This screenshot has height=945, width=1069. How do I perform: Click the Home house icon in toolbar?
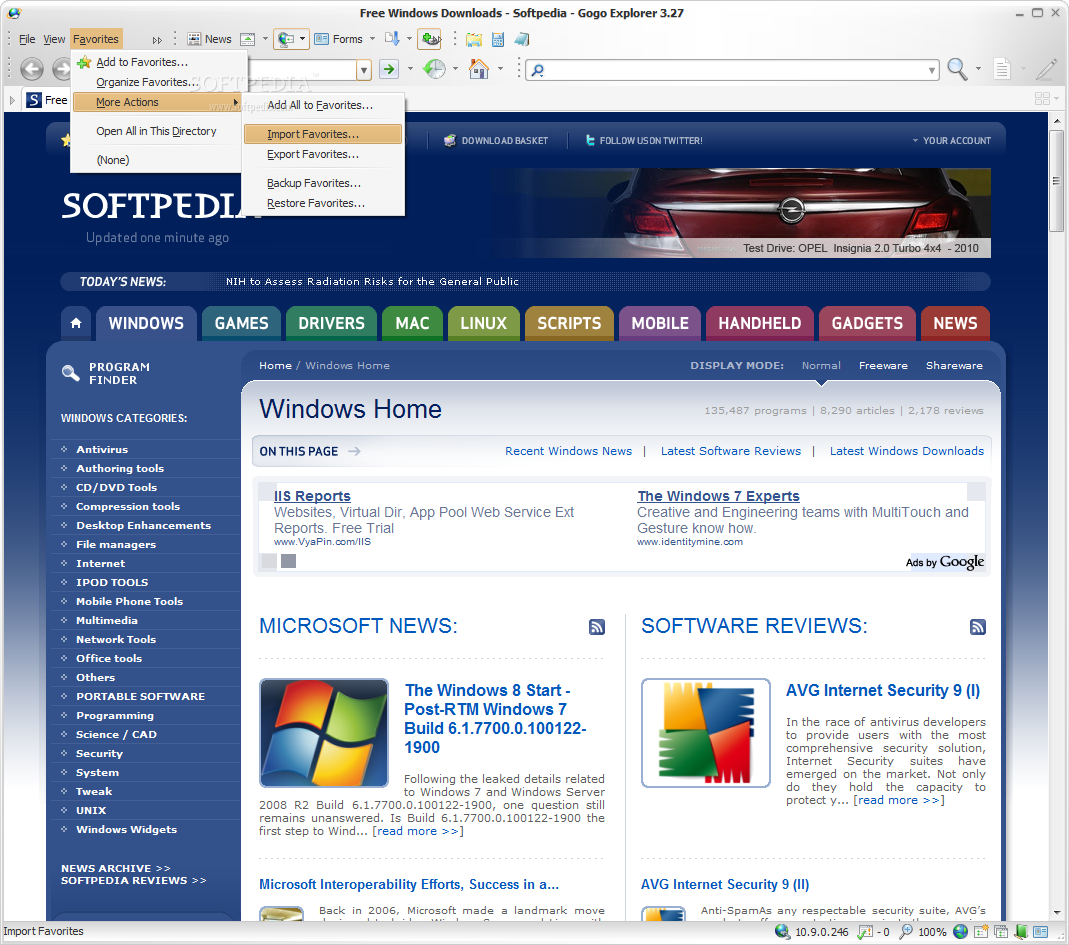pyautogui.click(x=479, y=69)
